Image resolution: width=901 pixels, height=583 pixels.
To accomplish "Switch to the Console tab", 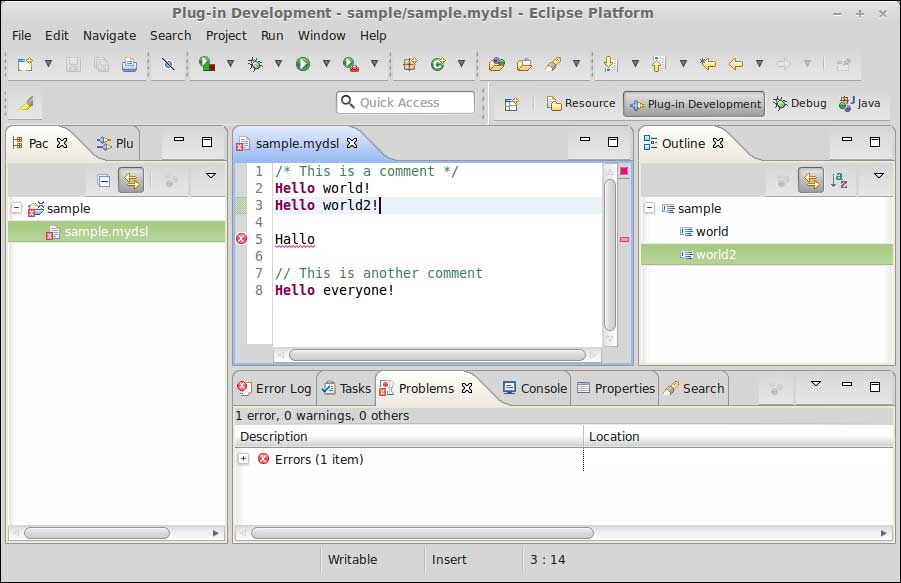I will (534, 388).
